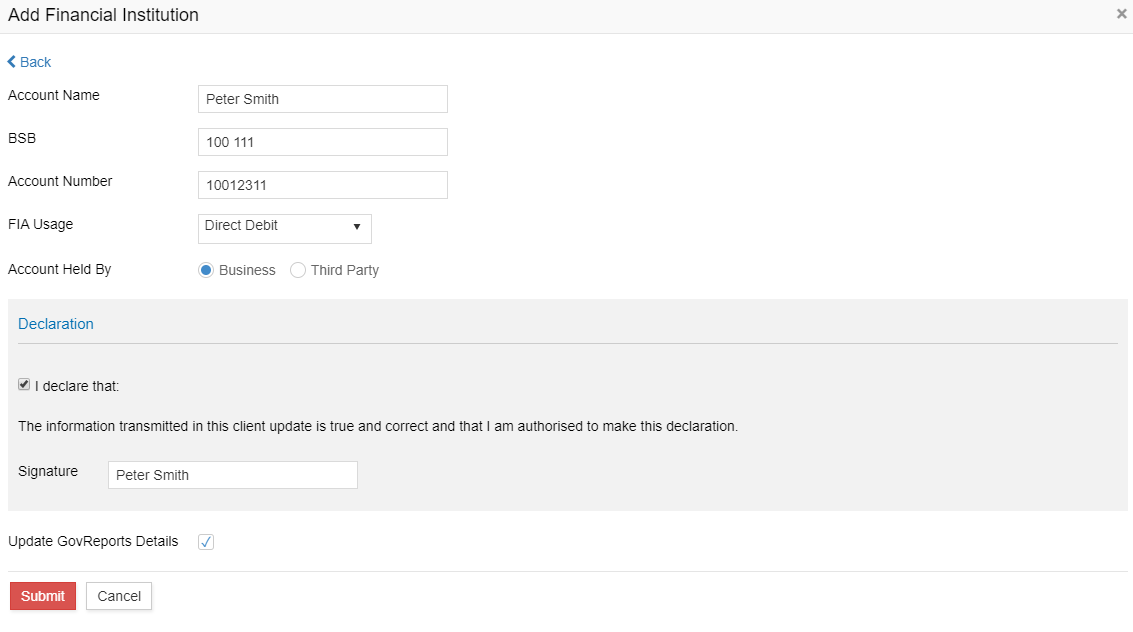
Task: Click the Account Name text field
Action: point(322,99)
